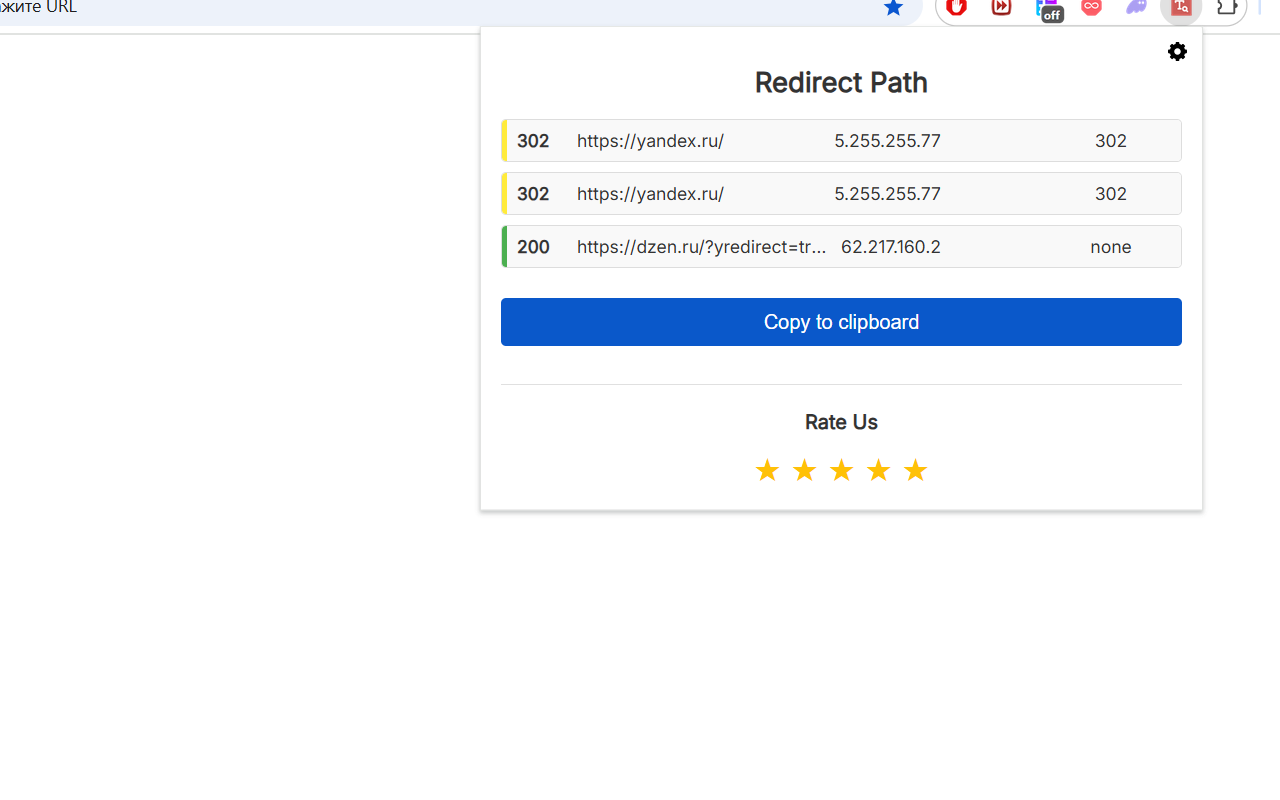Click Copy to clipboard button
1280x800 pixels.
[x=841, y=322]
